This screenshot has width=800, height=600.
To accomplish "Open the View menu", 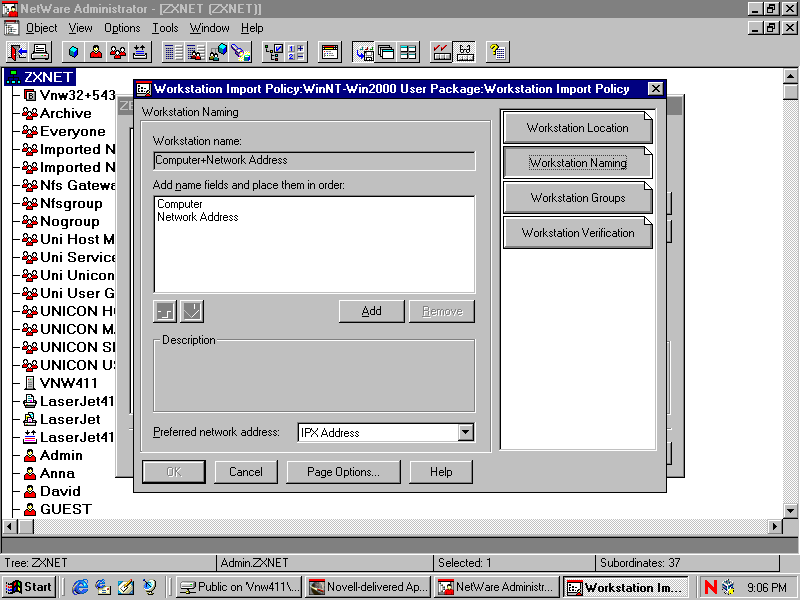I will 81,28.
